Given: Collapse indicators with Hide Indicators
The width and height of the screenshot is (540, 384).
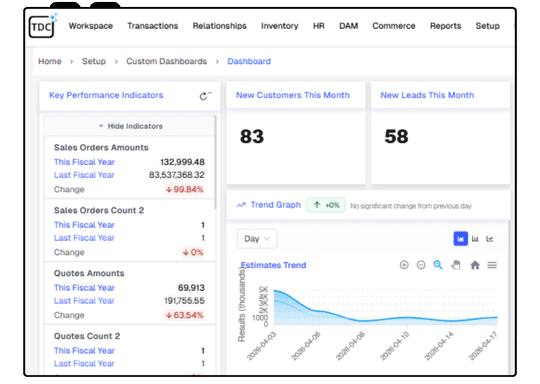Looking at the screenshot, I should click(131, 126).
